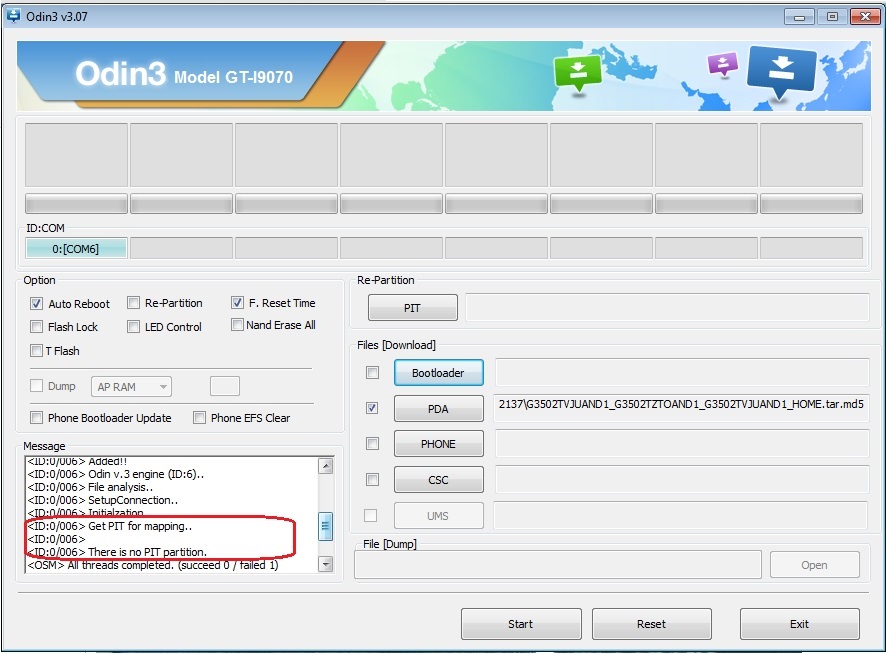
Task: Uncheck the PDA file checkbox
Action: [x=372, y=408]
